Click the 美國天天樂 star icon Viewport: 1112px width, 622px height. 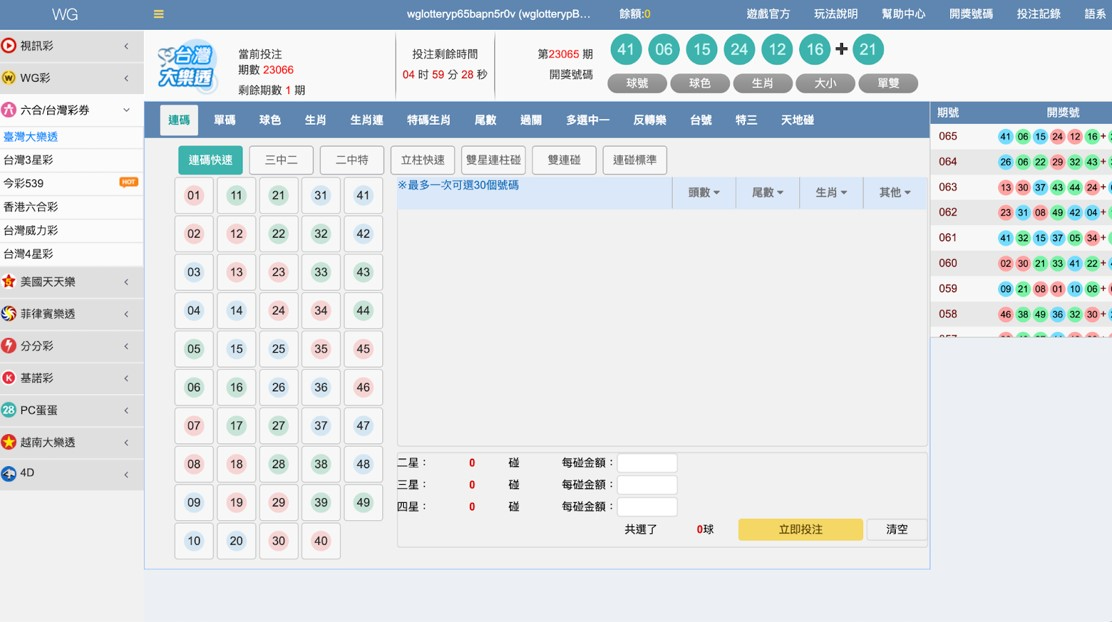tap(9, 282)
